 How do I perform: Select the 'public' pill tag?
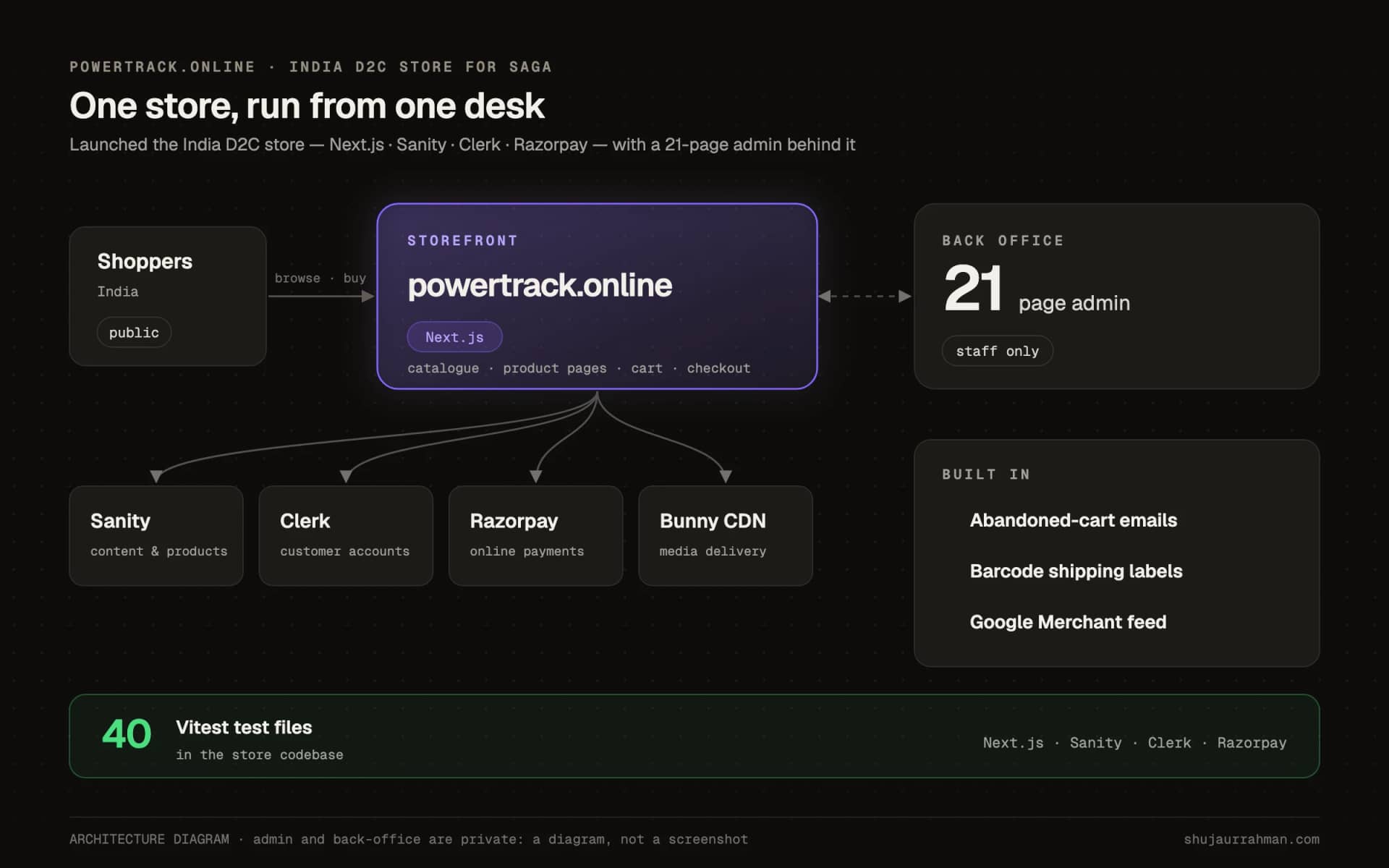134,333
